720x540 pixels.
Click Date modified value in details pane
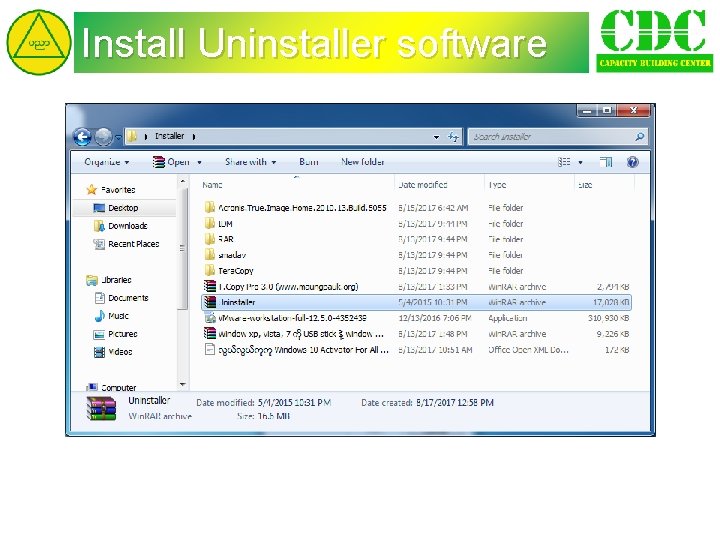click(x=294, y=403)
